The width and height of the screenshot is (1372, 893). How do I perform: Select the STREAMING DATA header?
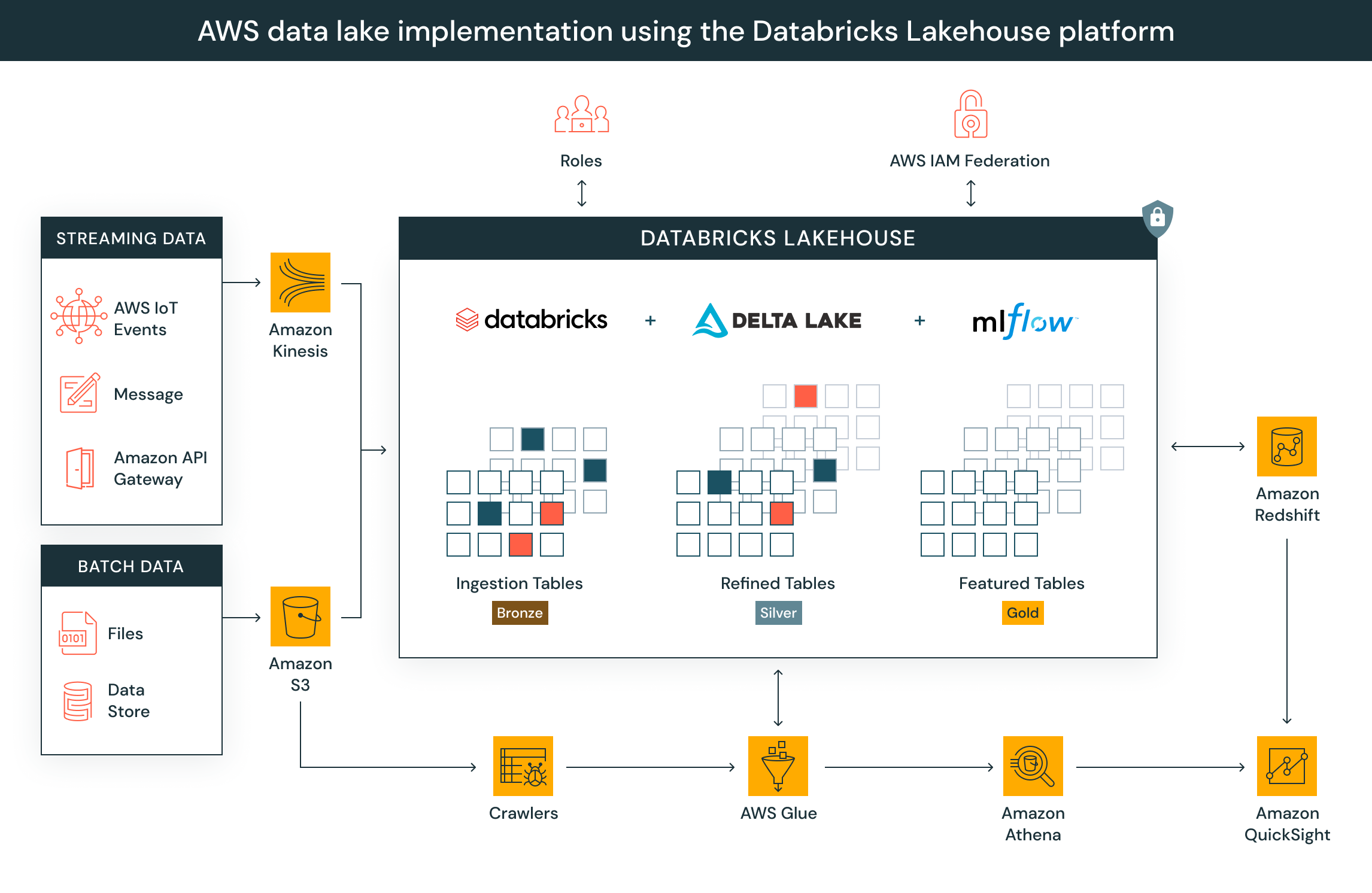(x=131, y=238)
